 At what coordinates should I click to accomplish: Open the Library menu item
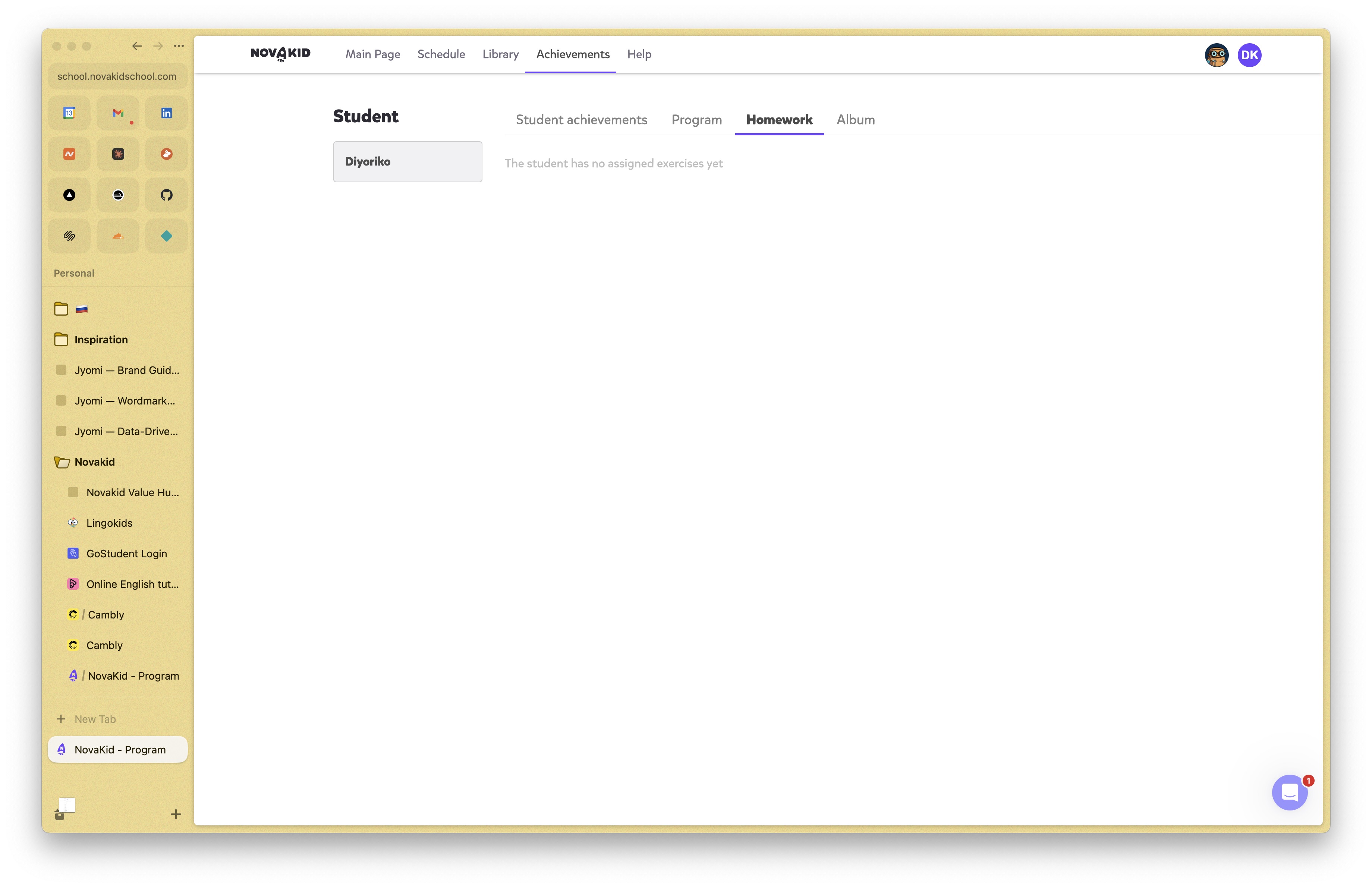pos(500,54)
